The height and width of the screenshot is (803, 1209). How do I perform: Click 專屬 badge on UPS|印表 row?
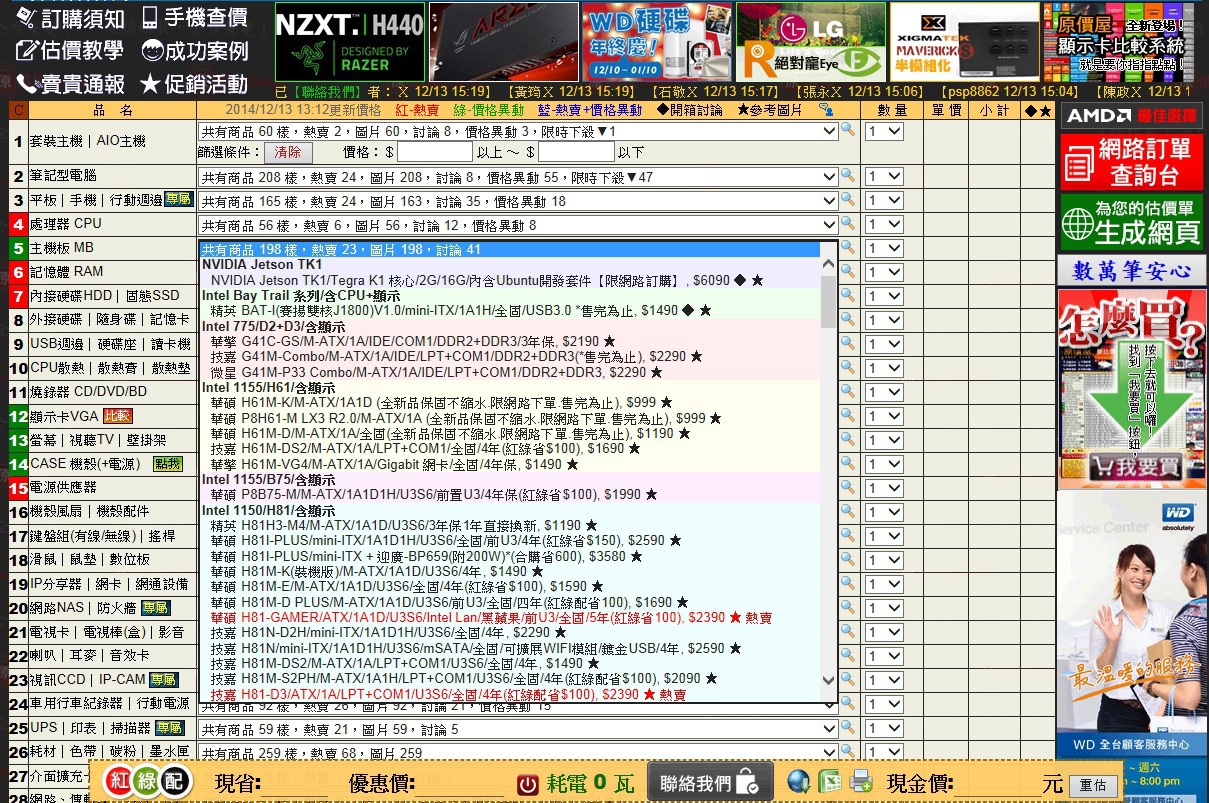[x=169, y=728]
